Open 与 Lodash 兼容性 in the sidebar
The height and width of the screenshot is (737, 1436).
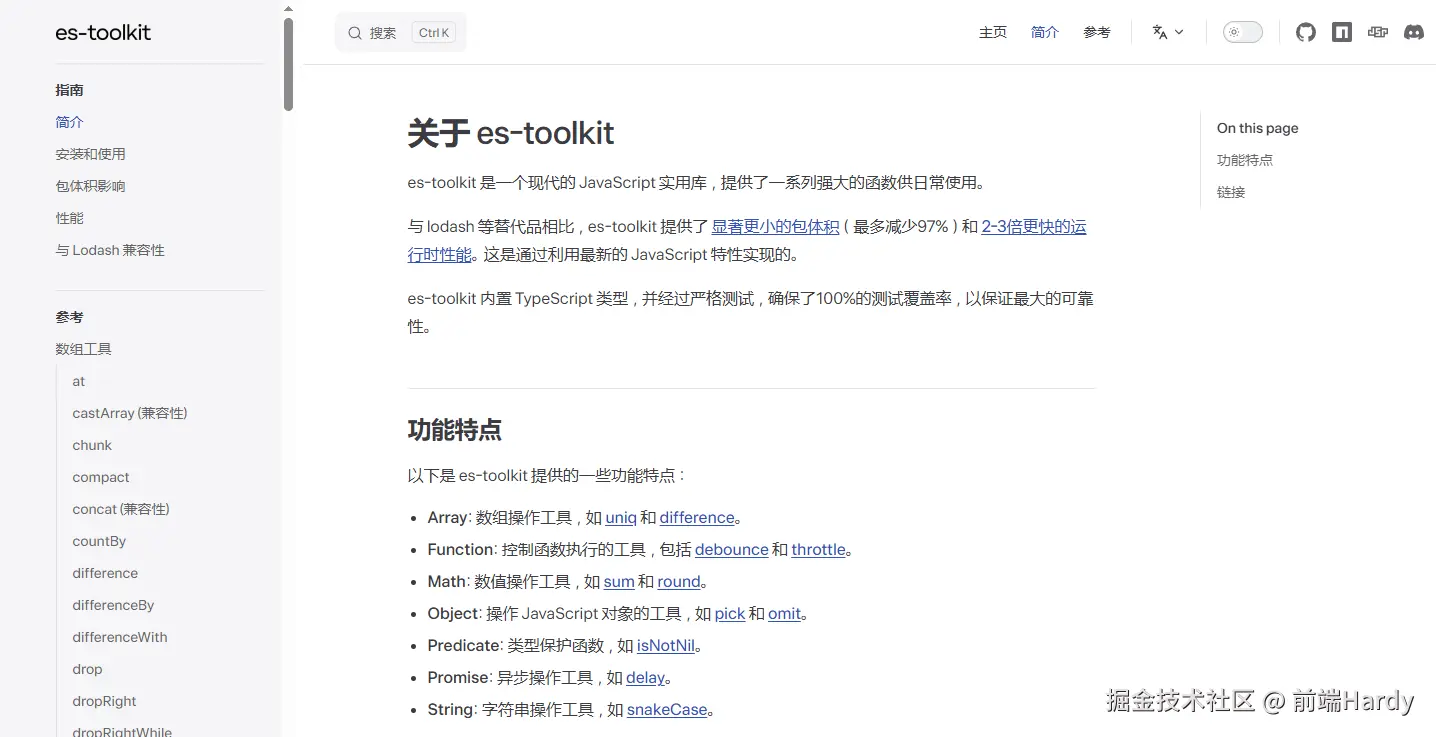(x=110, y=250)
